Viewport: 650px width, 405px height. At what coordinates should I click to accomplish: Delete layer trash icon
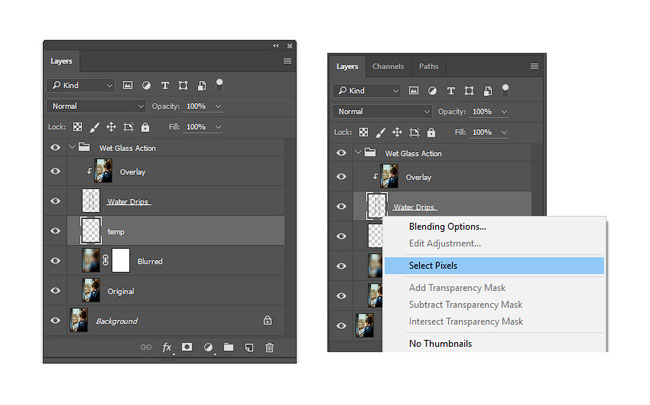click(x=269, y=347)
